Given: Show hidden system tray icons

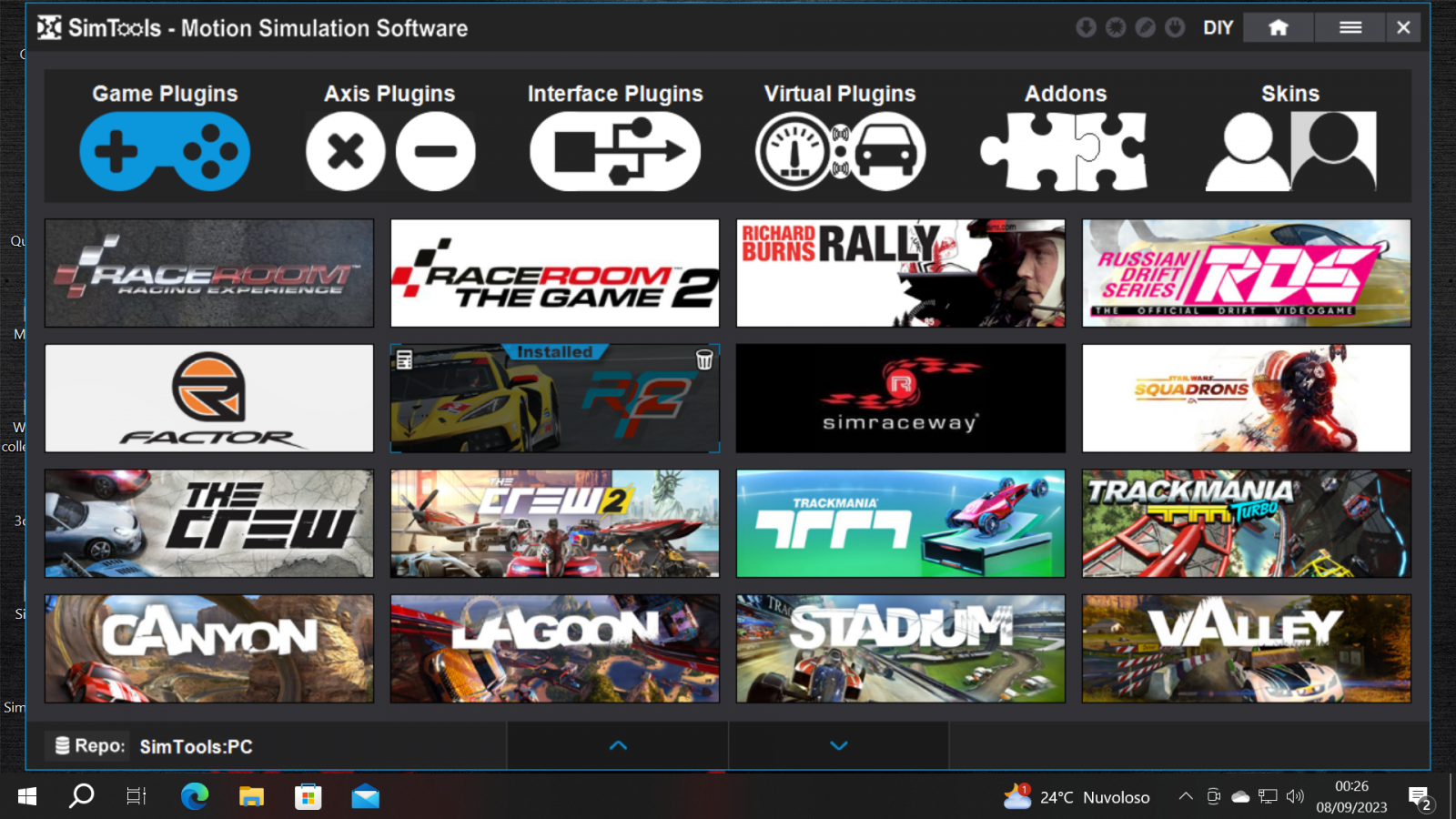Looking at the screenshot, I should tap(1186, 797).
